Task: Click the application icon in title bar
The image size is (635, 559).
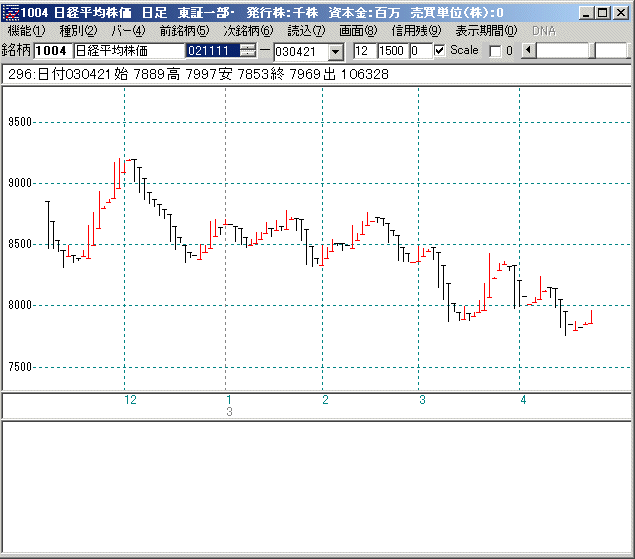Action: [x=11, y=13]
